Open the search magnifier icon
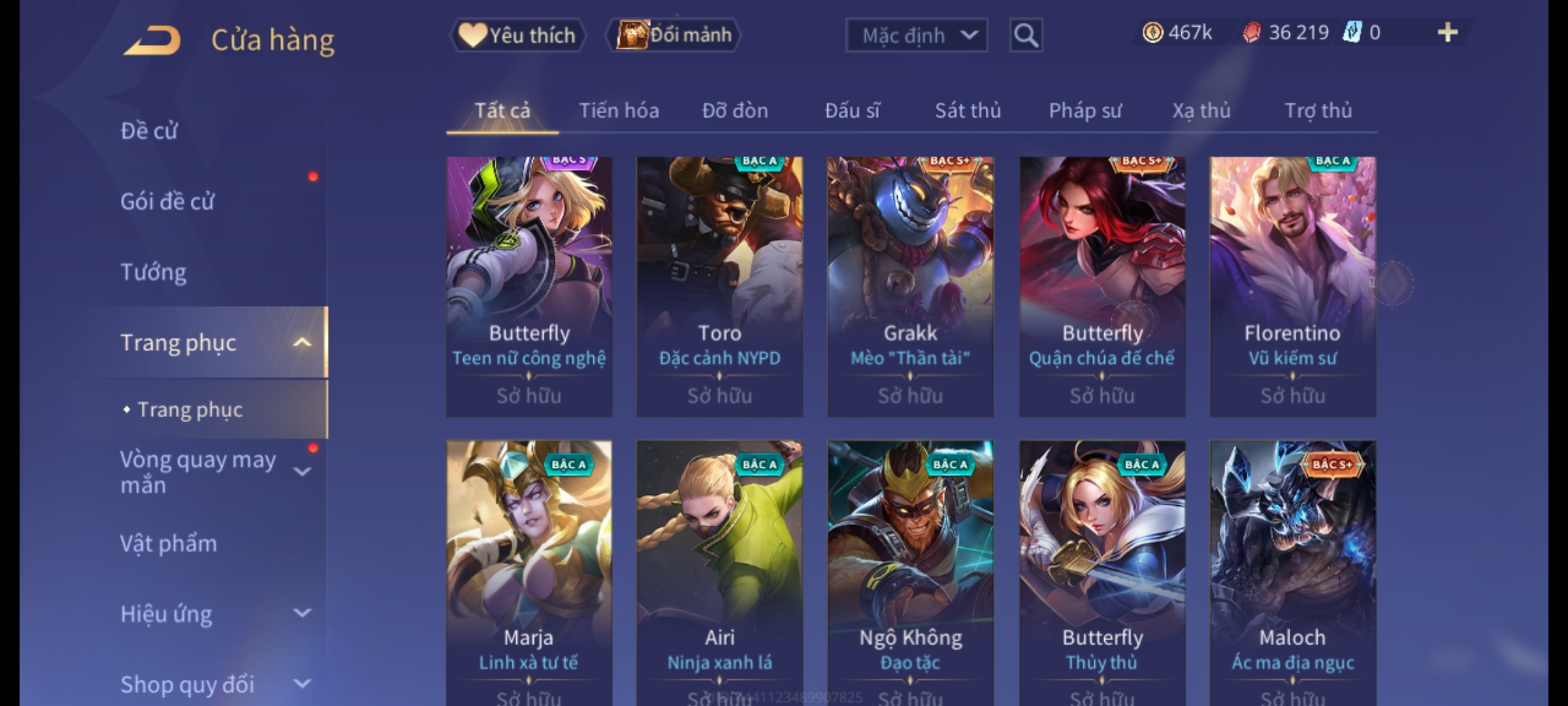1568x706 pixels. [1026, 35]
